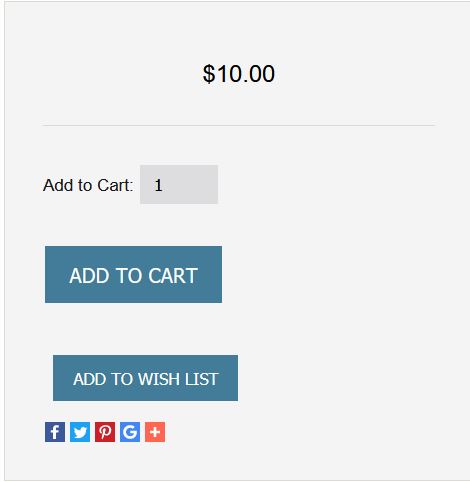Click the 'Add to Cart:' label
This screenshot has width=470, height=482.
[88, 185]
